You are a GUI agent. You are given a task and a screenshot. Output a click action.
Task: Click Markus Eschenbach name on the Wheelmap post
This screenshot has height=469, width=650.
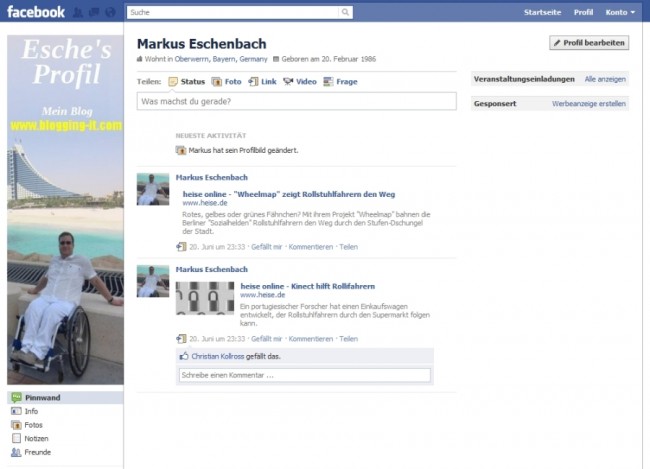(212, 177)
